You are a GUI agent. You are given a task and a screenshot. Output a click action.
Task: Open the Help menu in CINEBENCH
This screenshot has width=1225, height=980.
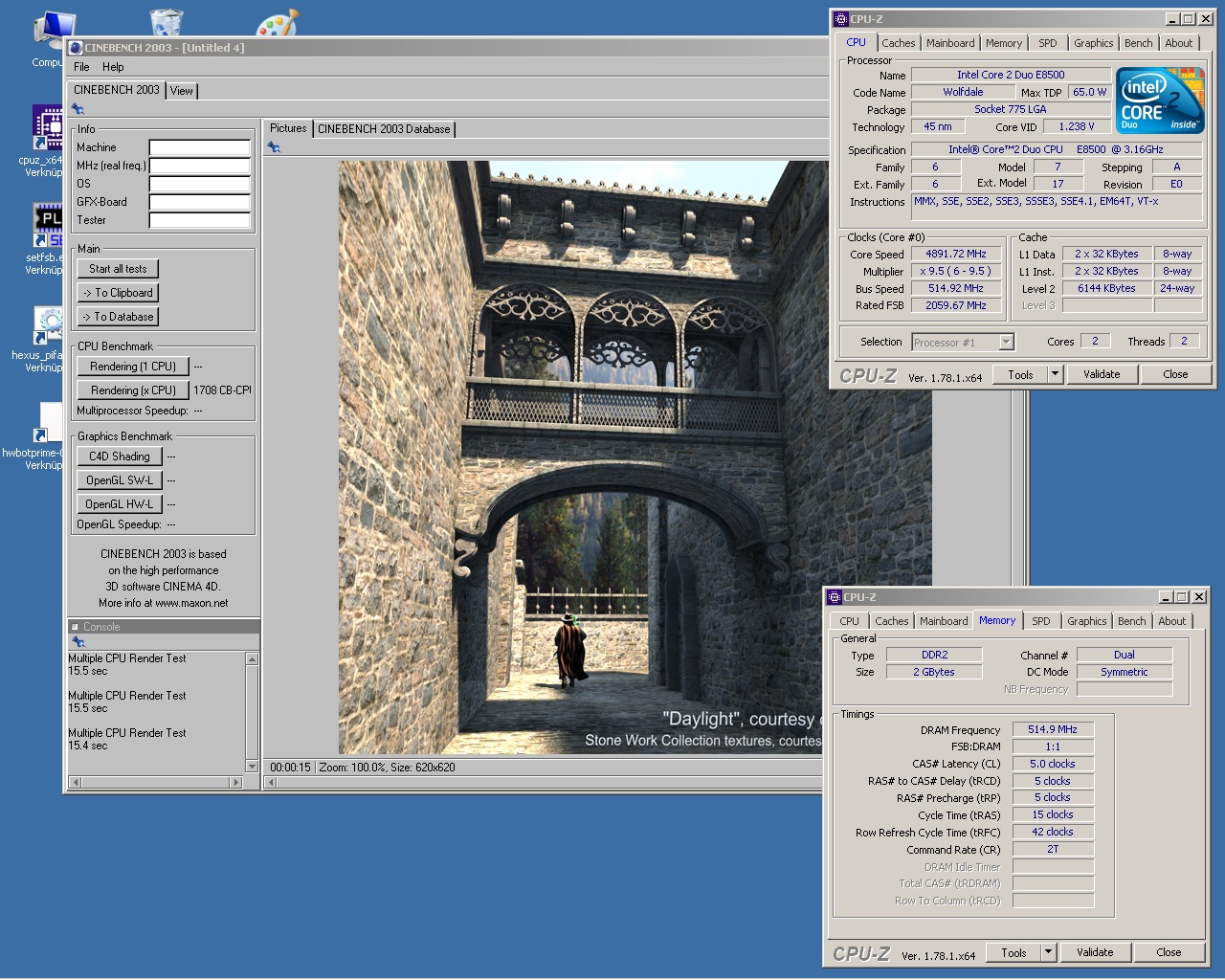tap(113, 67)
